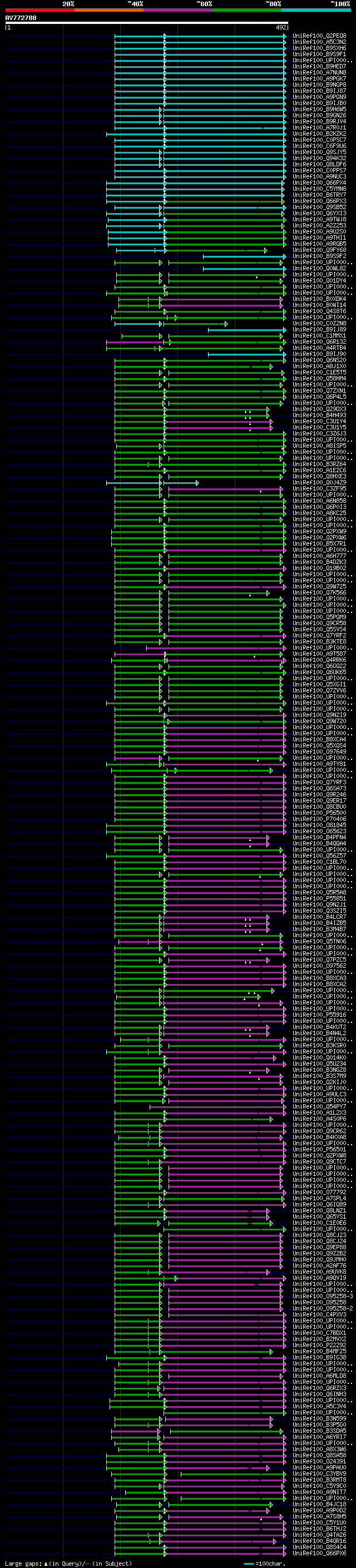Select hit label UniRef100_A7S8H5

319,1517
